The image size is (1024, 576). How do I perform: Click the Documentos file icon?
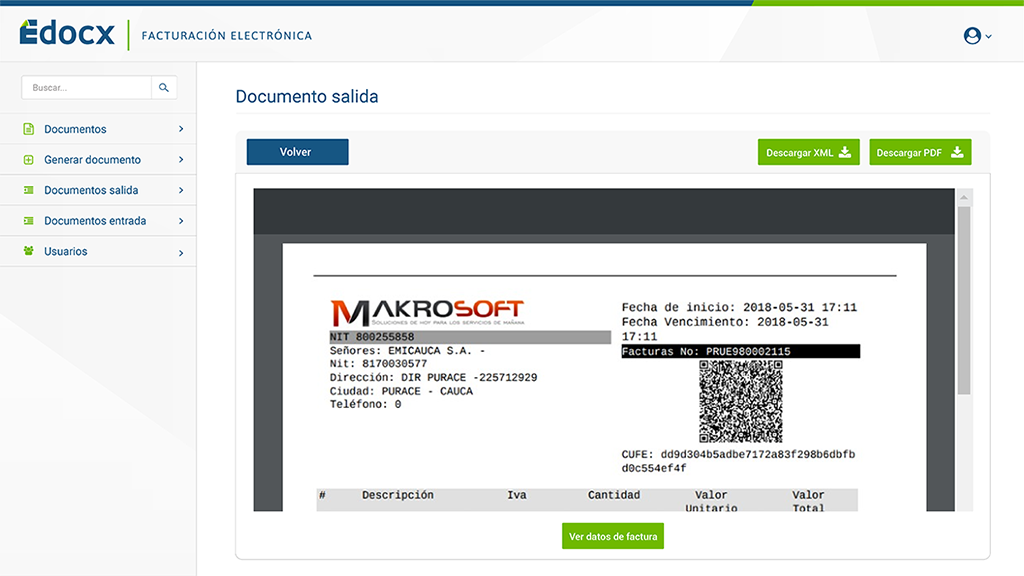[x=28, y=129]
